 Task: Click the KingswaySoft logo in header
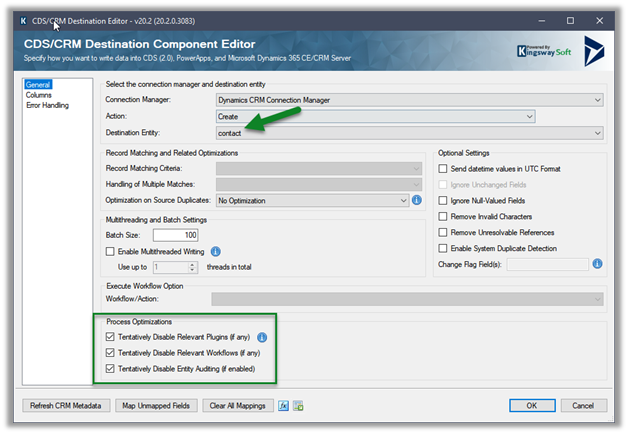tap(546, 50)
